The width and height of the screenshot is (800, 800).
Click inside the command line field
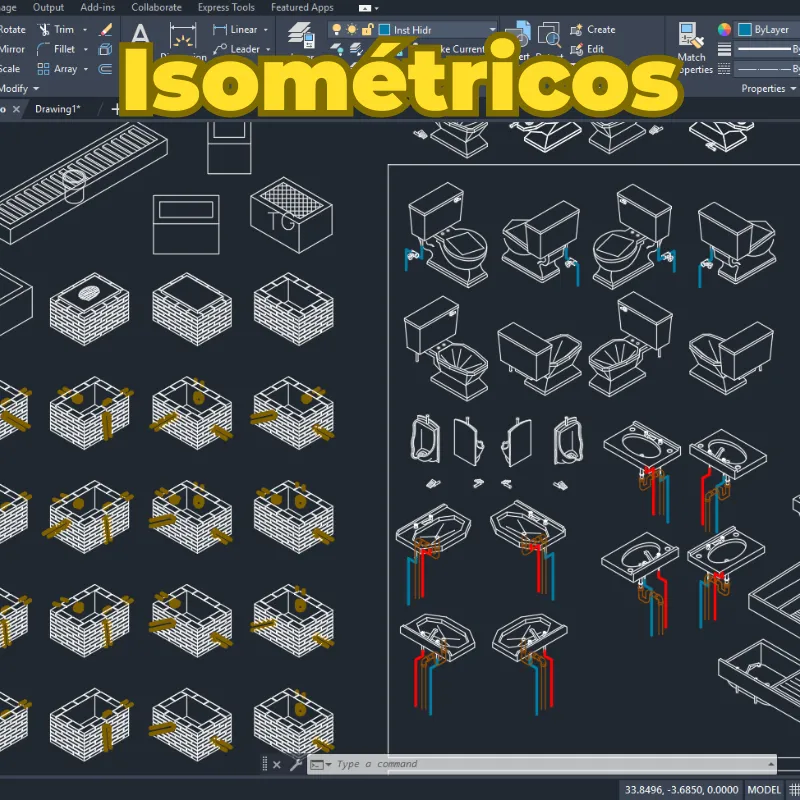point(450,763)
